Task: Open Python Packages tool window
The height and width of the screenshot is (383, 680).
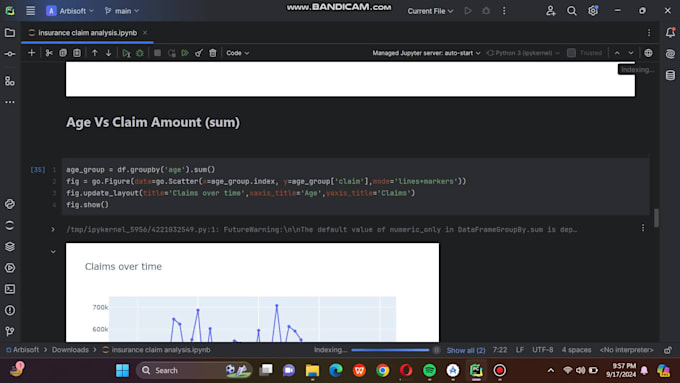Action: [10, 246]
